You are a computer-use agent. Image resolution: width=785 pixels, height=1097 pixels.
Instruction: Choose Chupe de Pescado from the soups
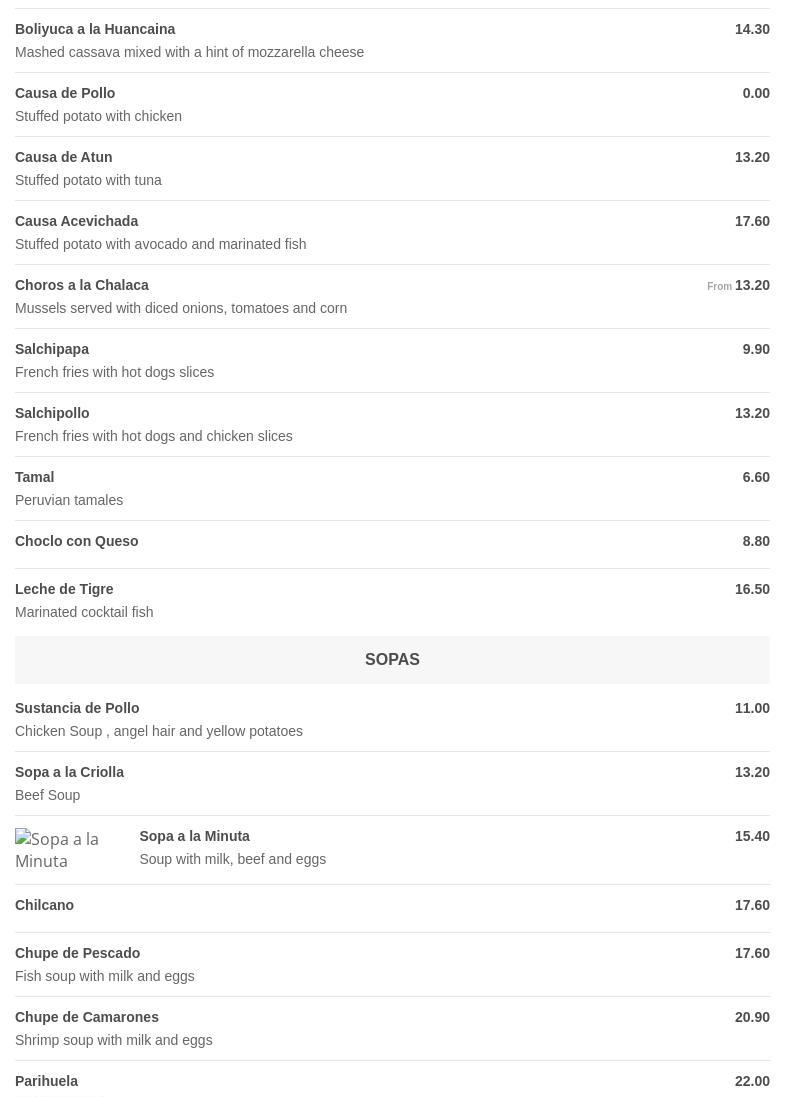click(x=78, y=953)
